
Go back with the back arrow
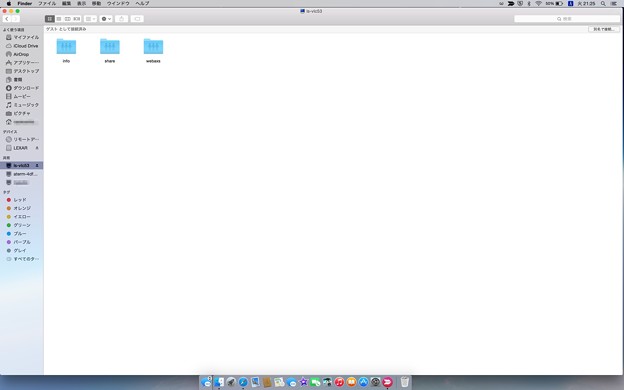pos(7,19)
